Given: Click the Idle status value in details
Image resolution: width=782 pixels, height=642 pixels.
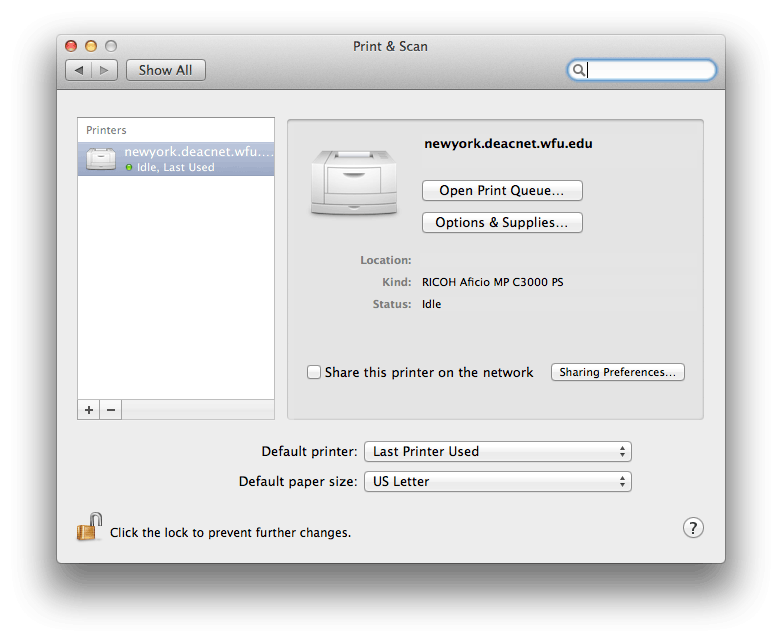Looking at the screenshot, I should (431, 304).
